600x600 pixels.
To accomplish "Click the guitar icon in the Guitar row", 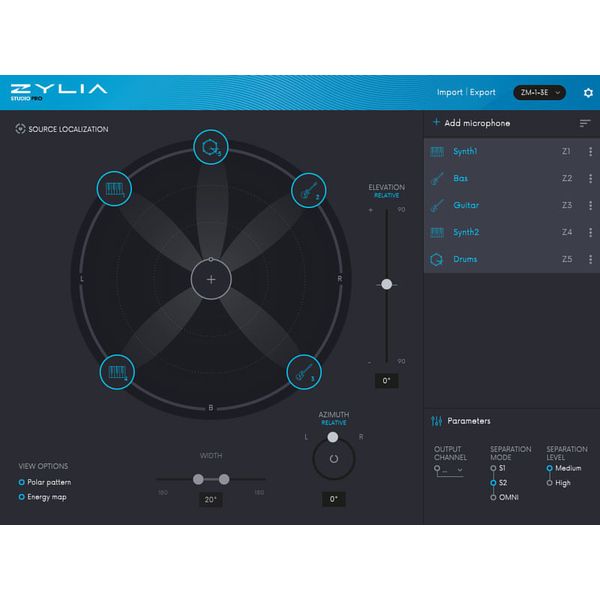I will [437, 205].
